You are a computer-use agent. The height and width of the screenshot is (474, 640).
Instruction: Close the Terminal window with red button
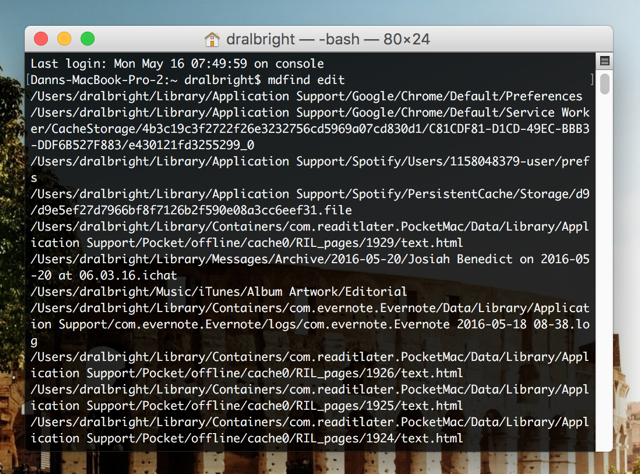pos(42,40)
